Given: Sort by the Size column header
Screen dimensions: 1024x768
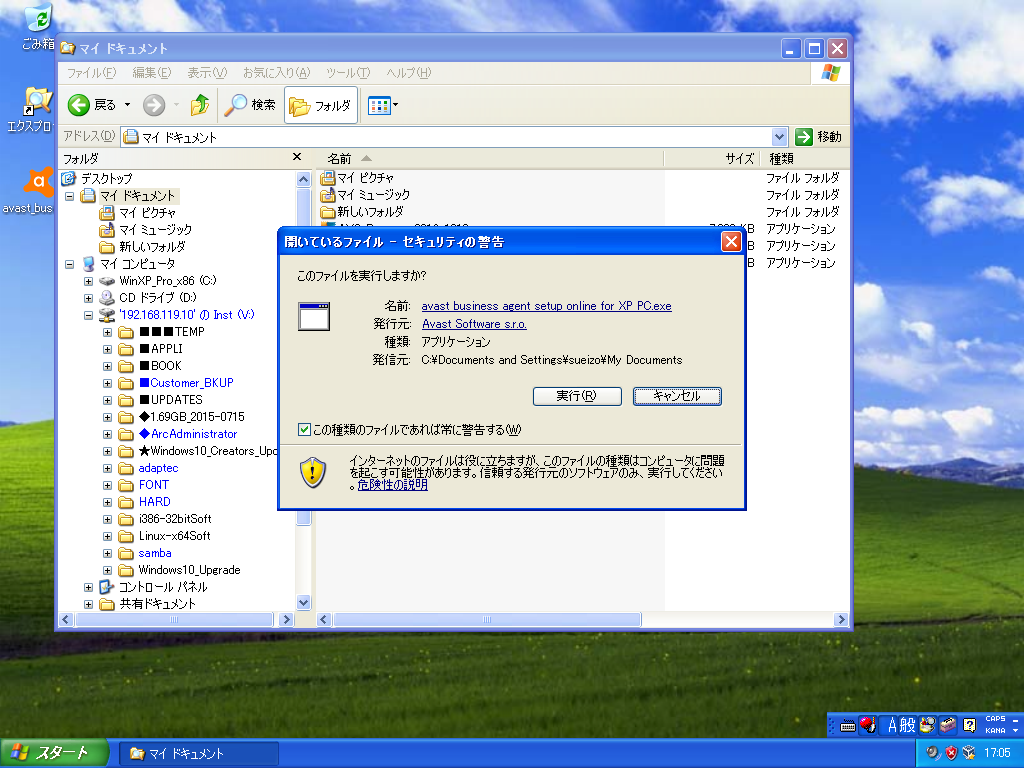Looking at the screenshot, I should (711, 159).
